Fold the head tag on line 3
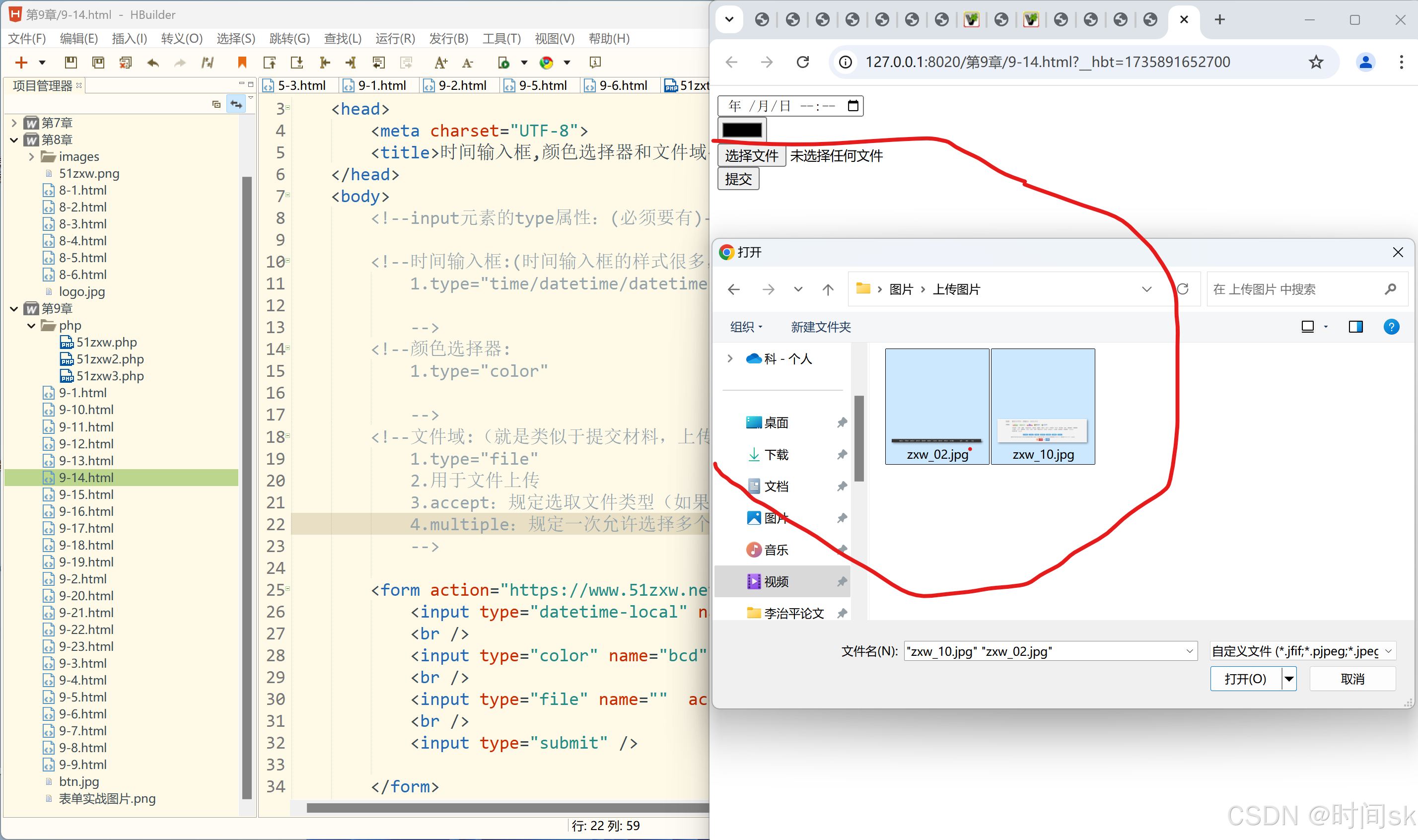The image size is (1418, 840). tap(288, 108)
